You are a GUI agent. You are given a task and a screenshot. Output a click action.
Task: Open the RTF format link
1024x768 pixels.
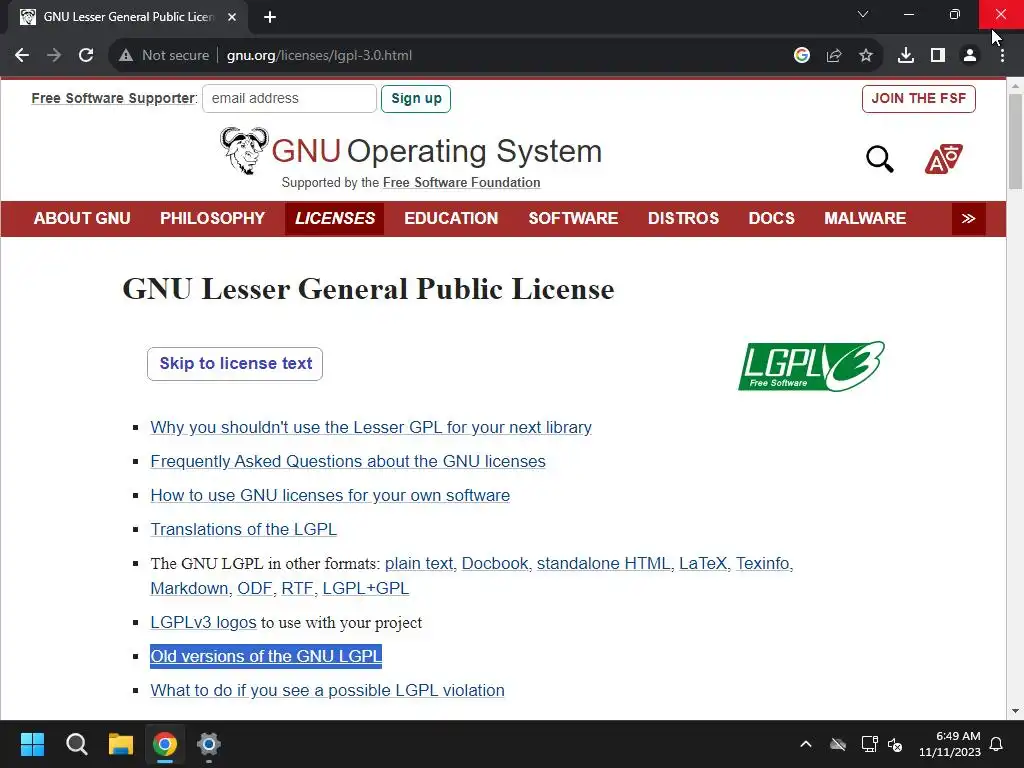[297, 588]
